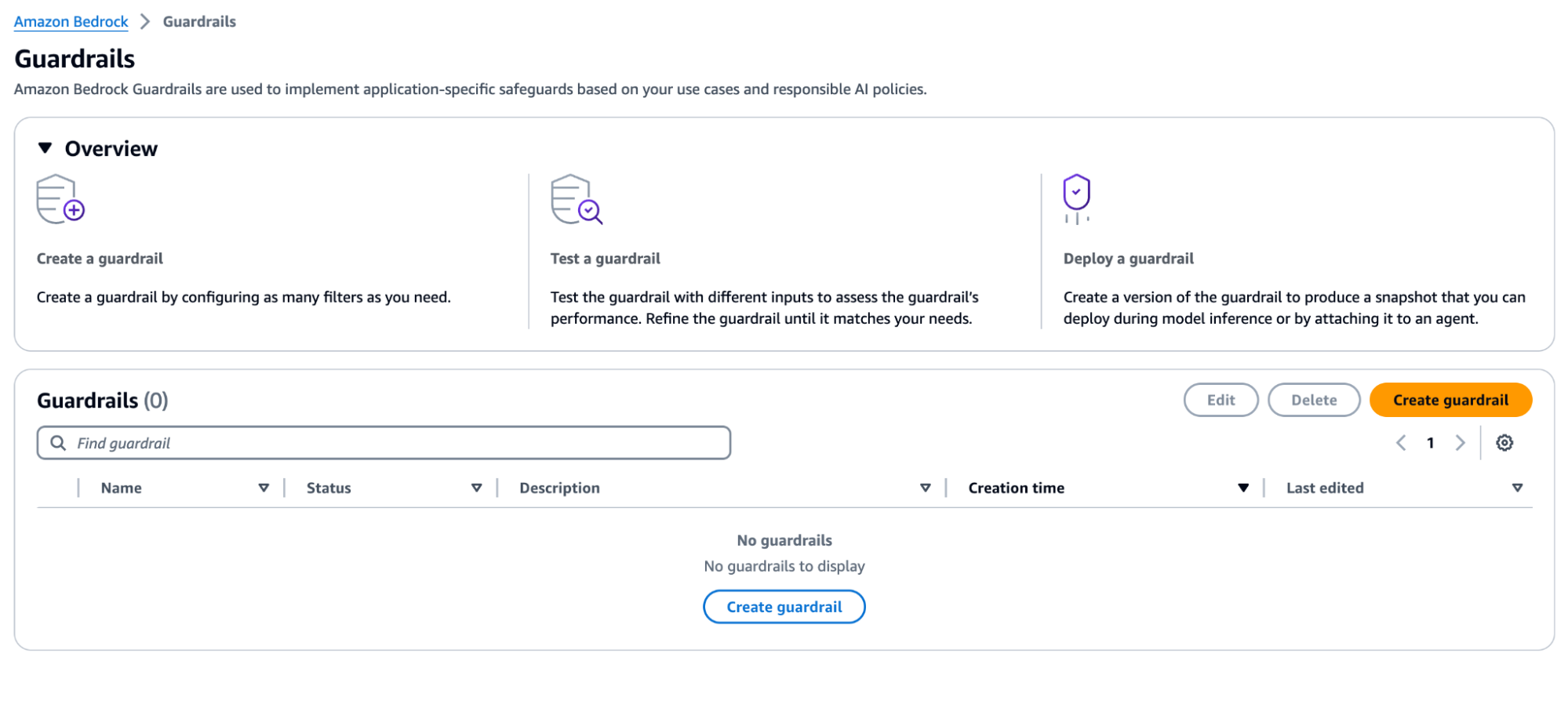Collapse the Overview section

[x=45, y=148]
